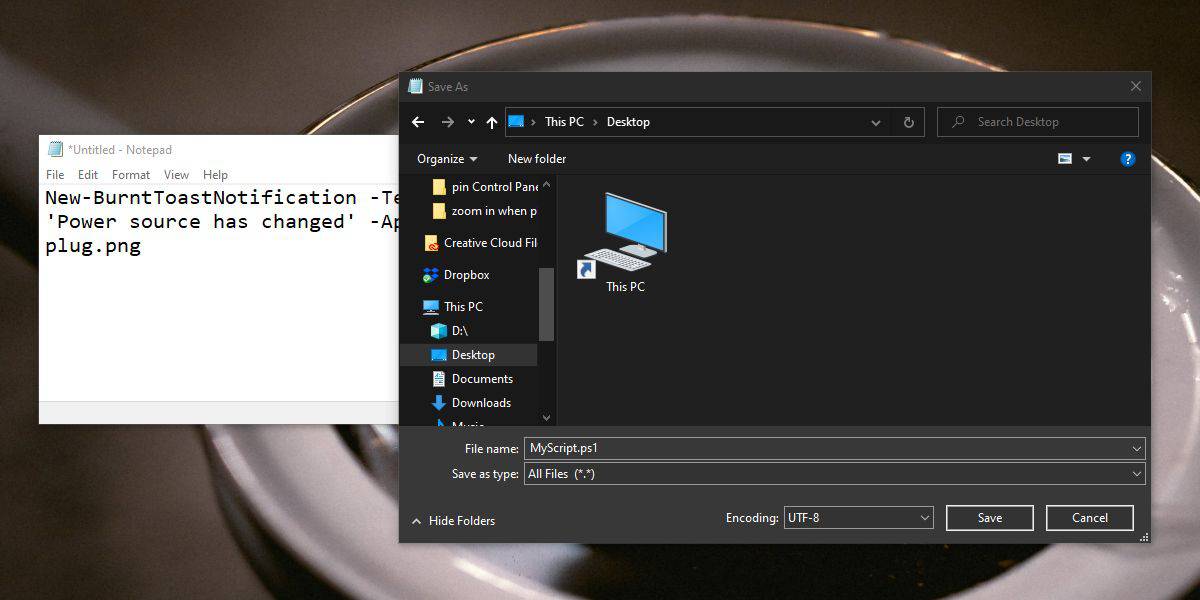The width and height of the screenshot is (1200, 600).
Task: Open the View menu in Notepad
Action: [177, 175]
